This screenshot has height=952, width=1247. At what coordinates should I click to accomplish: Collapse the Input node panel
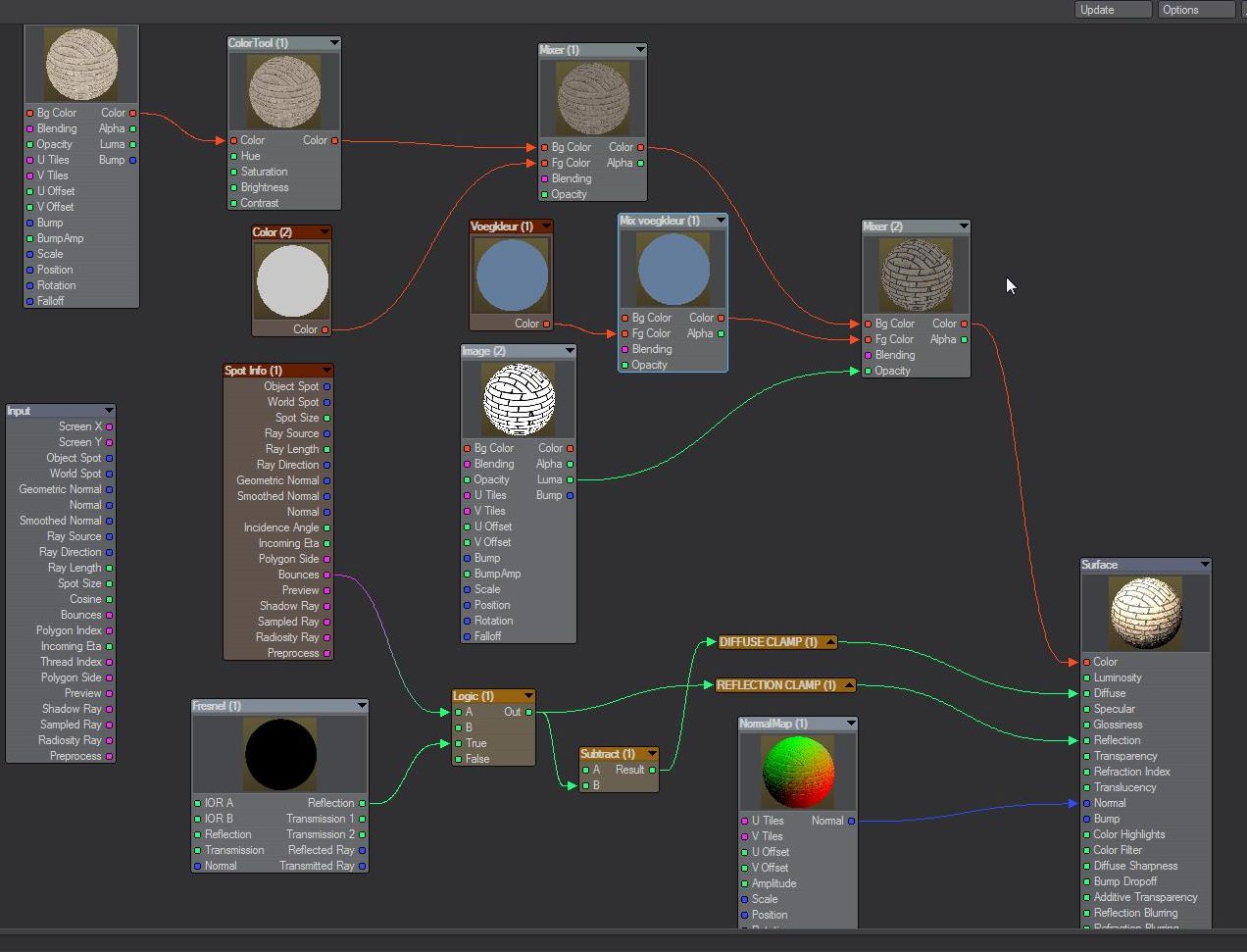click(x=109, y=411)
